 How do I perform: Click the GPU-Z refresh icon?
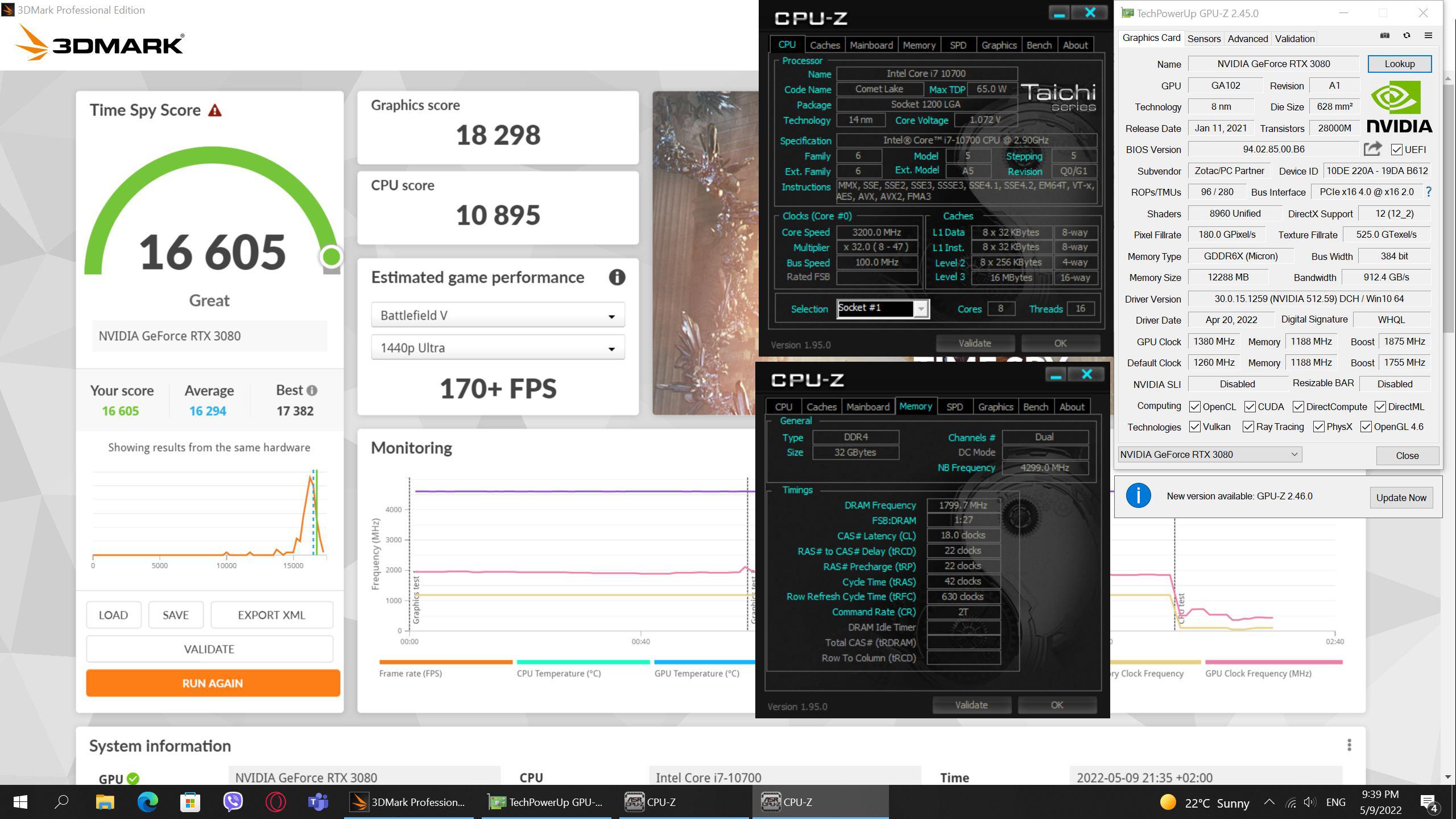pos(1407,36)
